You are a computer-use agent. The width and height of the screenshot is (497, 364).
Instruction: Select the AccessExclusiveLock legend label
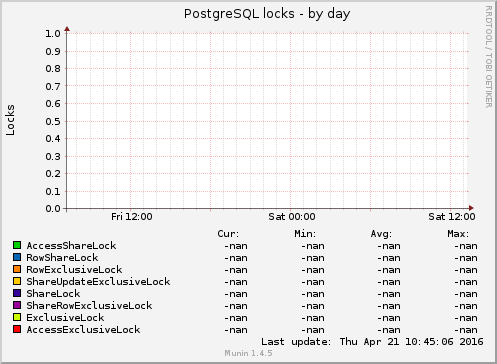tap(83, 330)
